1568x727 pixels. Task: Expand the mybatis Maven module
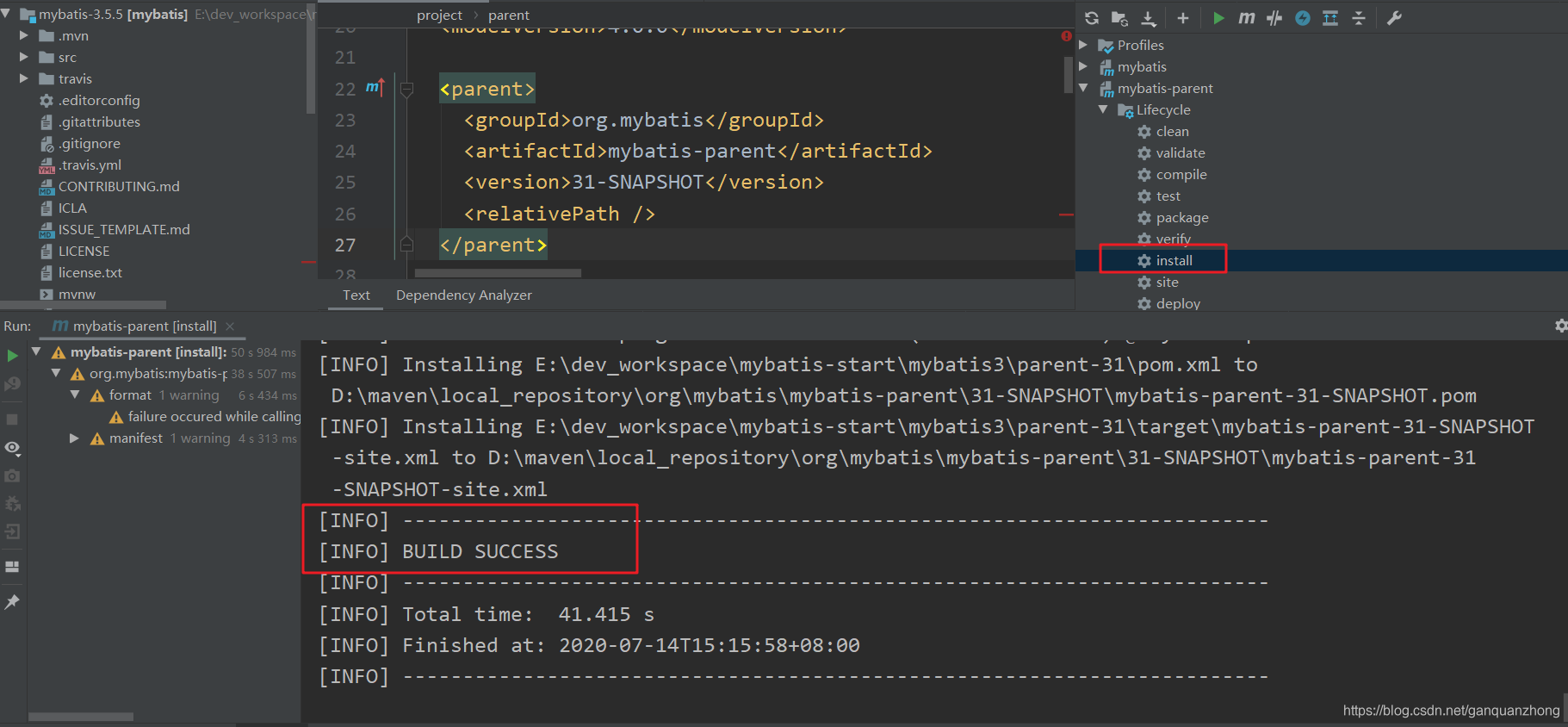(1084, 66)
